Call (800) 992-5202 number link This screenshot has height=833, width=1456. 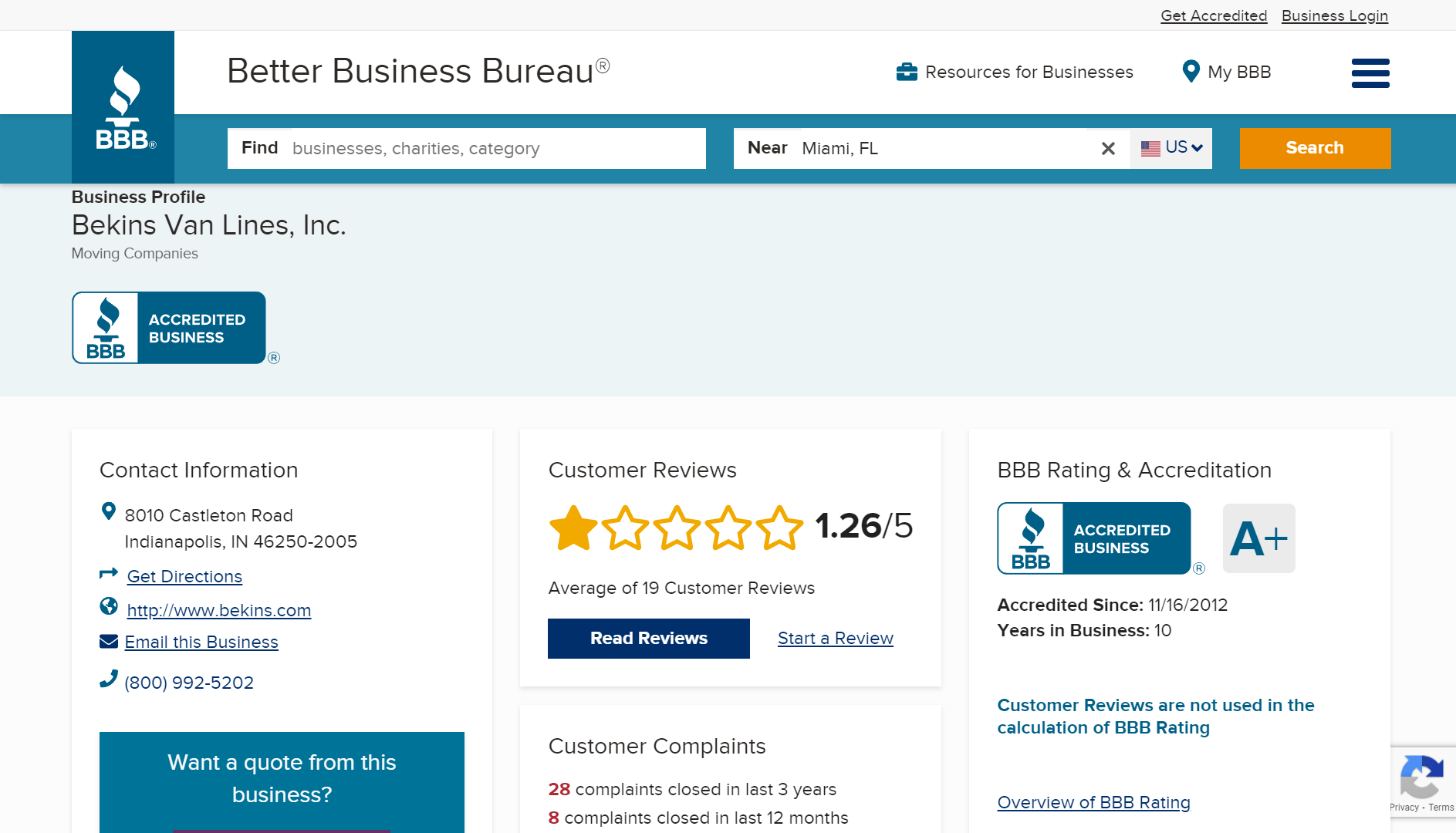coord(189,683)
